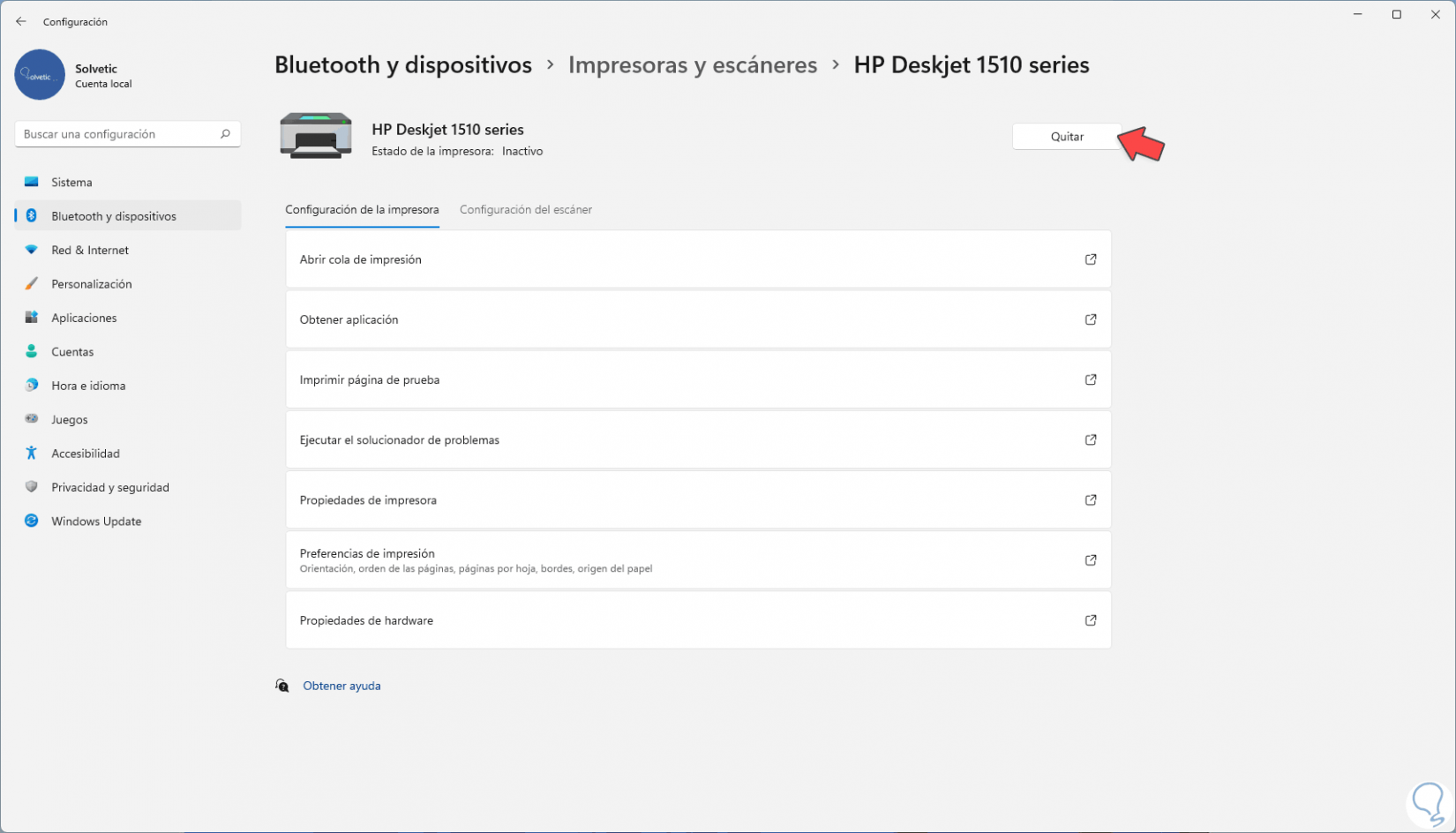Open Hora e idioma settings

pos(88,386)
